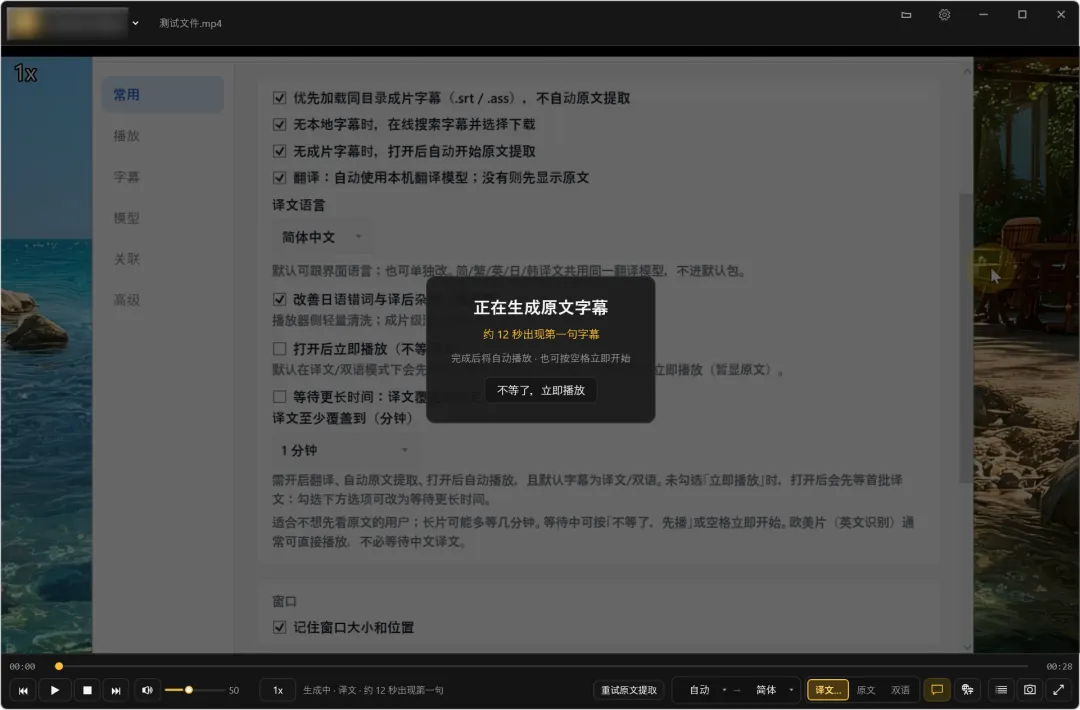Click the seek bar position marker
Viewport: 1080px width, 710px height.
point(59,666)
